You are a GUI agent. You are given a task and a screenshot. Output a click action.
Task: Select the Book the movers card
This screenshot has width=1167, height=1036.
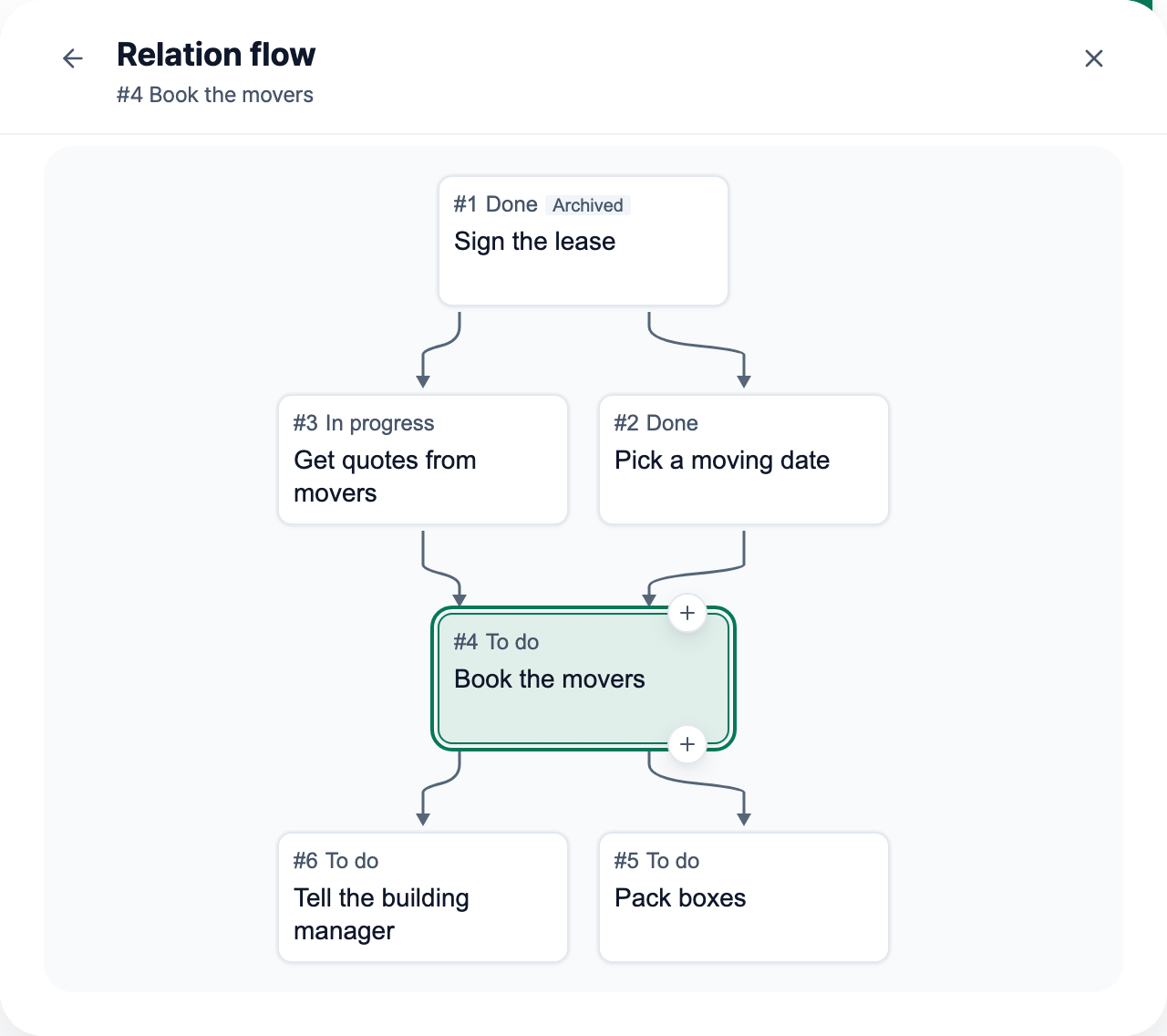tap(583, 679)
